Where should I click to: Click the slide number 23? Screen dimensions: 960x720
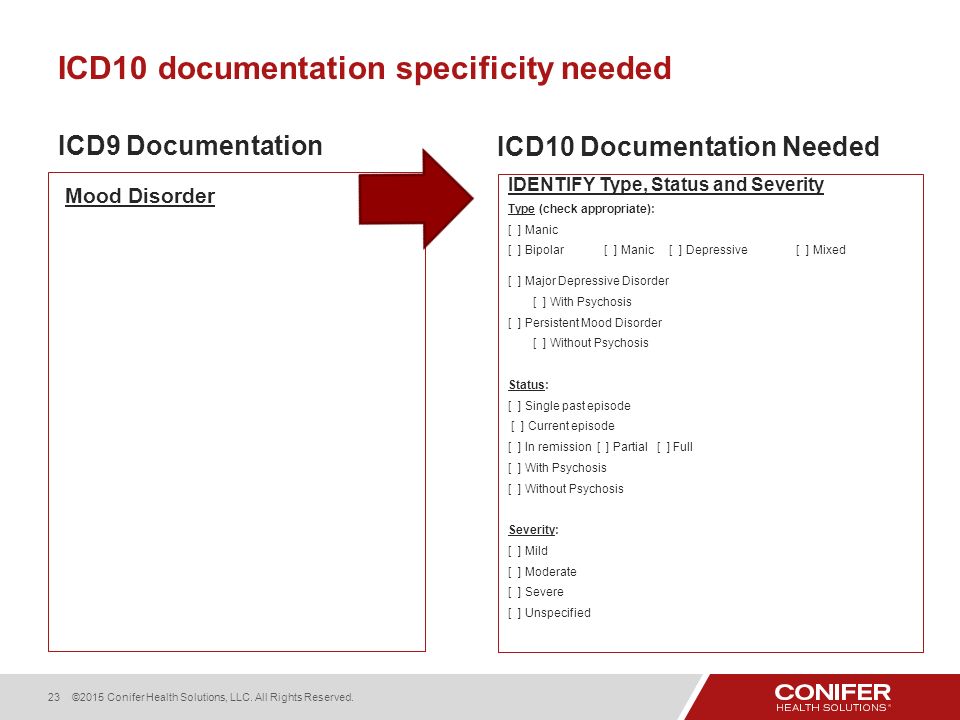coord(54,697)
